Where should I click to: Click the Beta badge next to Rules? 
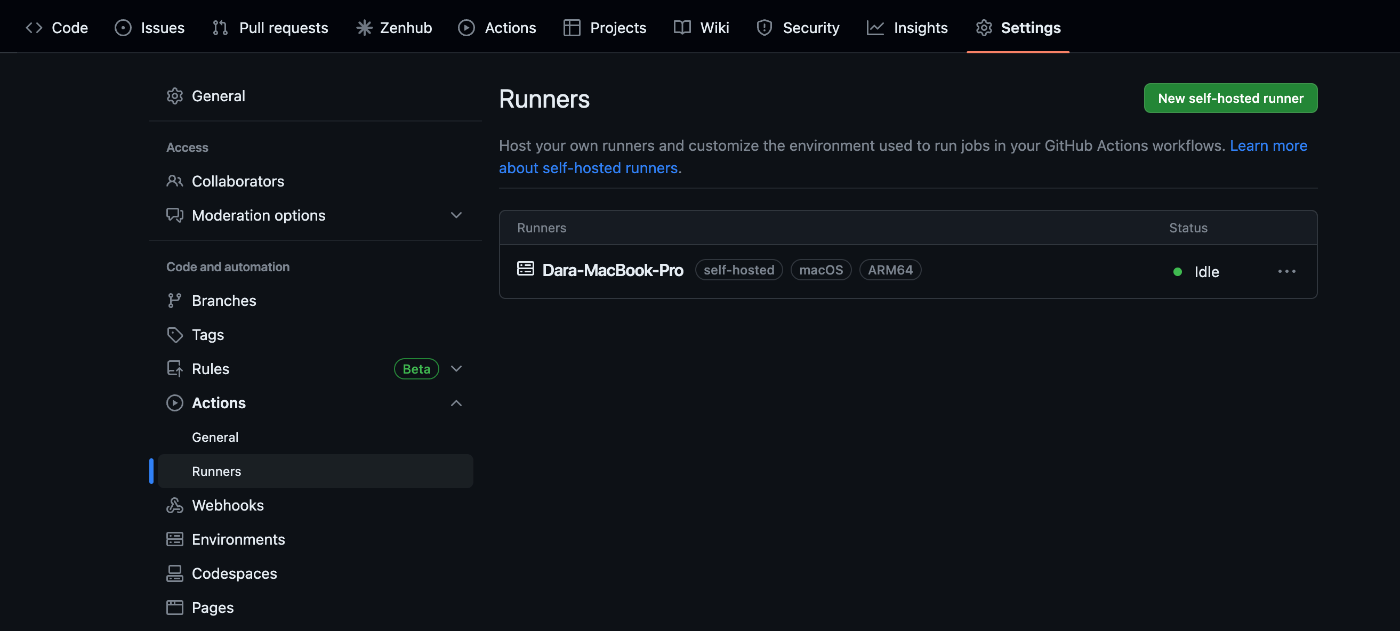tap(416, 369)
